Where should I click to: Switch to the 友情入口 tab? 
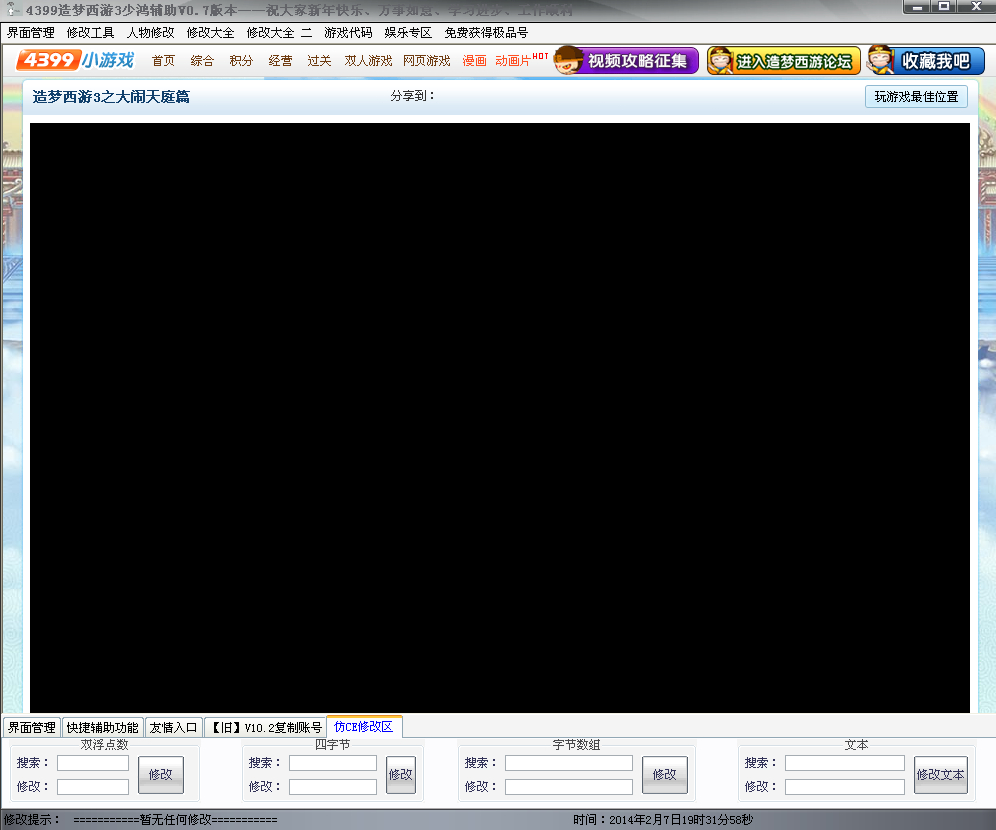[x=174, y=727]
